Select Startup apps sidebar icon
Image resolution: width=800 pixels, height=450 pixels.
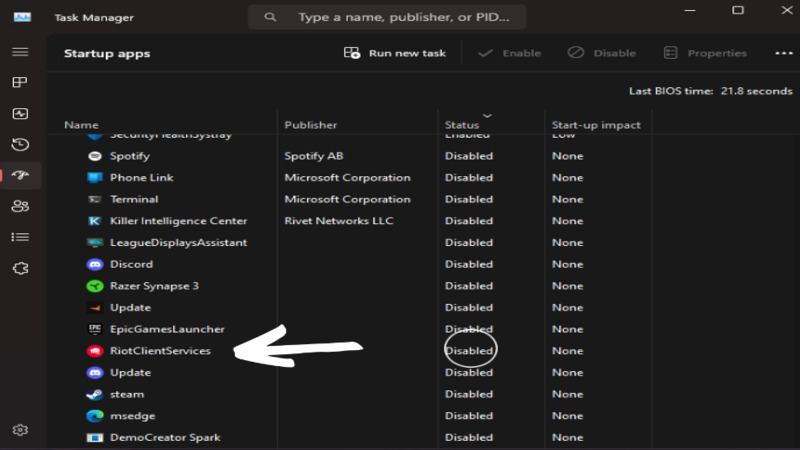point(20,175)
